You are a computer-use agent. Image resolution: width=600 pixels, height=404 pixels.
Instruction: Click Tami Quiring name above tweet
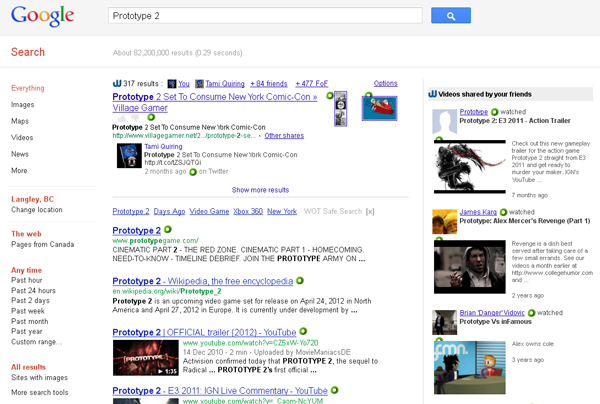(163, 147)
